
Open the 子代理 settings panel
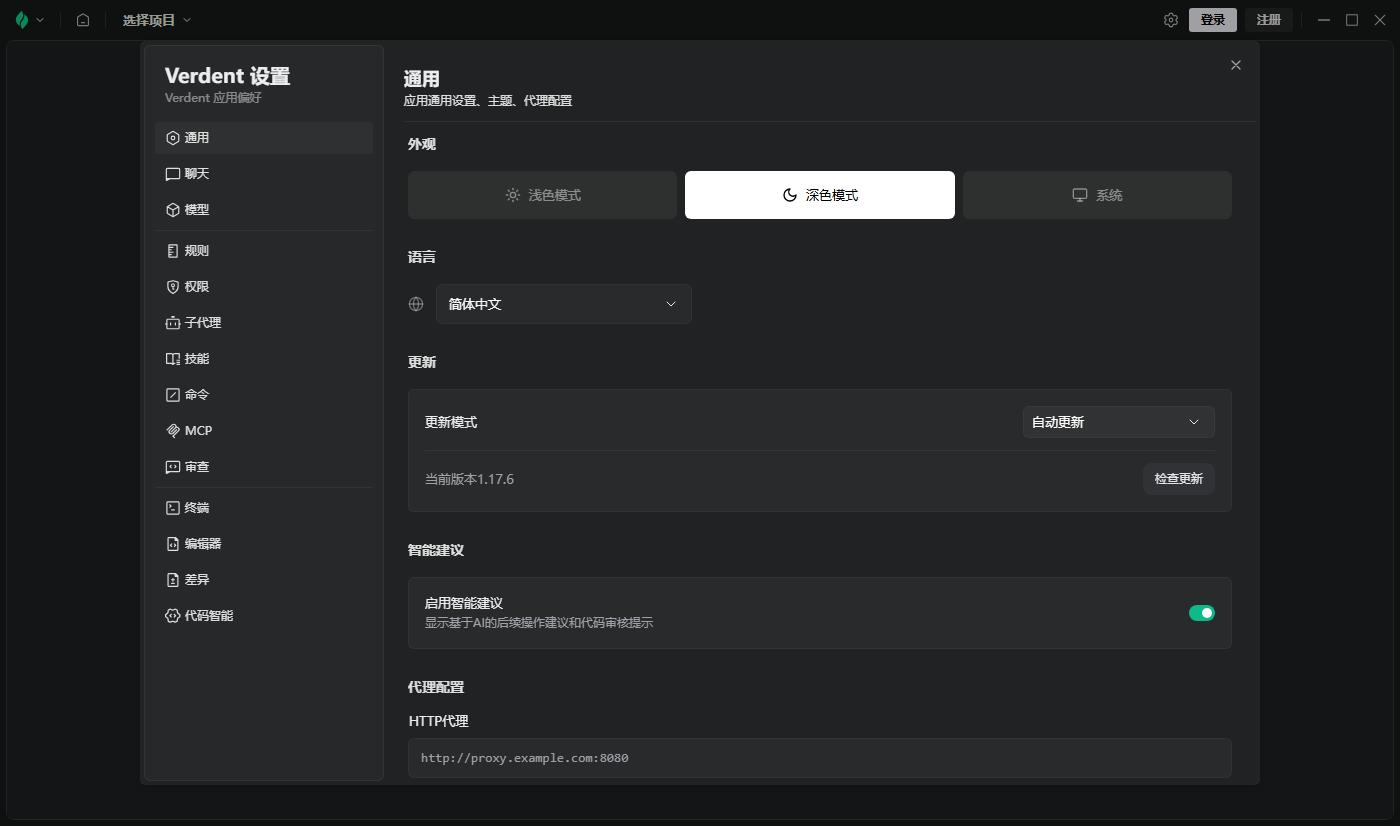pyautogui.click(x=201, y=322)
